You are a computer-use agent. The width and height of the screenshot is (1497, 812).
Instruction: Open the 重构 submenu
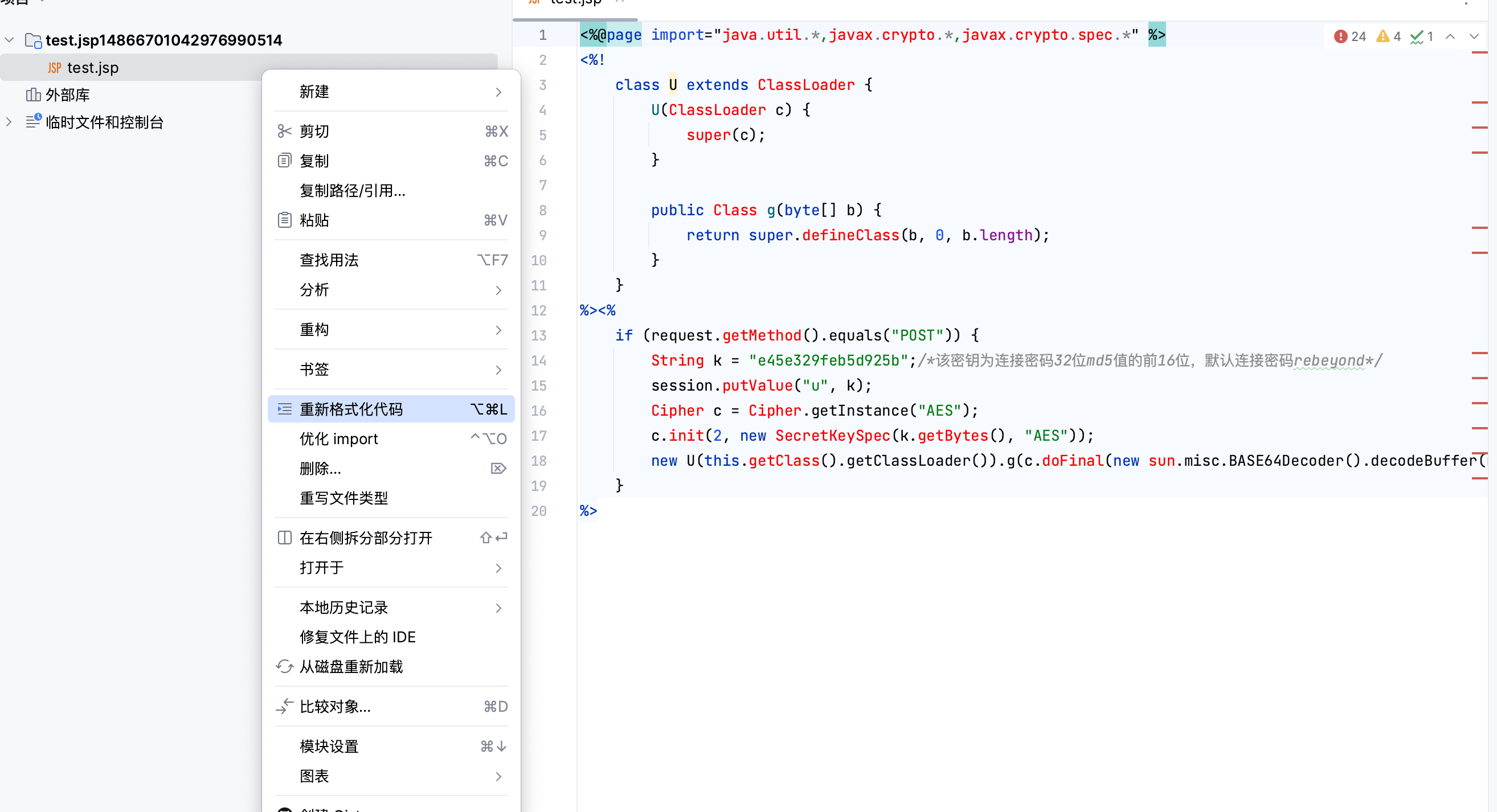(x=391, y=330)
